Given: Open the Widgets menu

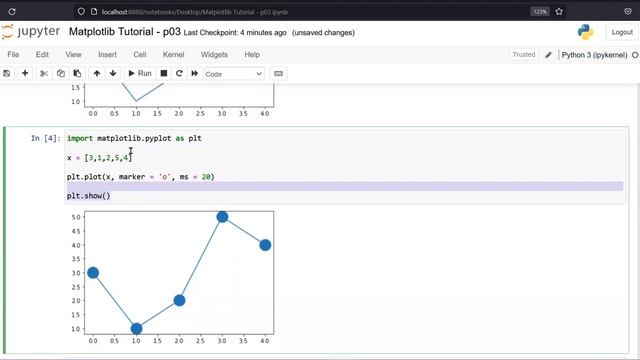Looking at the screenshot, I should tap(214, 55).
